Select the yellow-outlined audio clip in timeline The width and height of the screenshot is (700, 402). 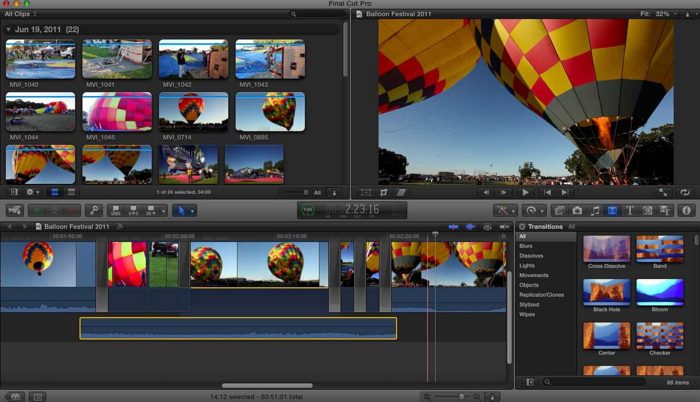238,328
